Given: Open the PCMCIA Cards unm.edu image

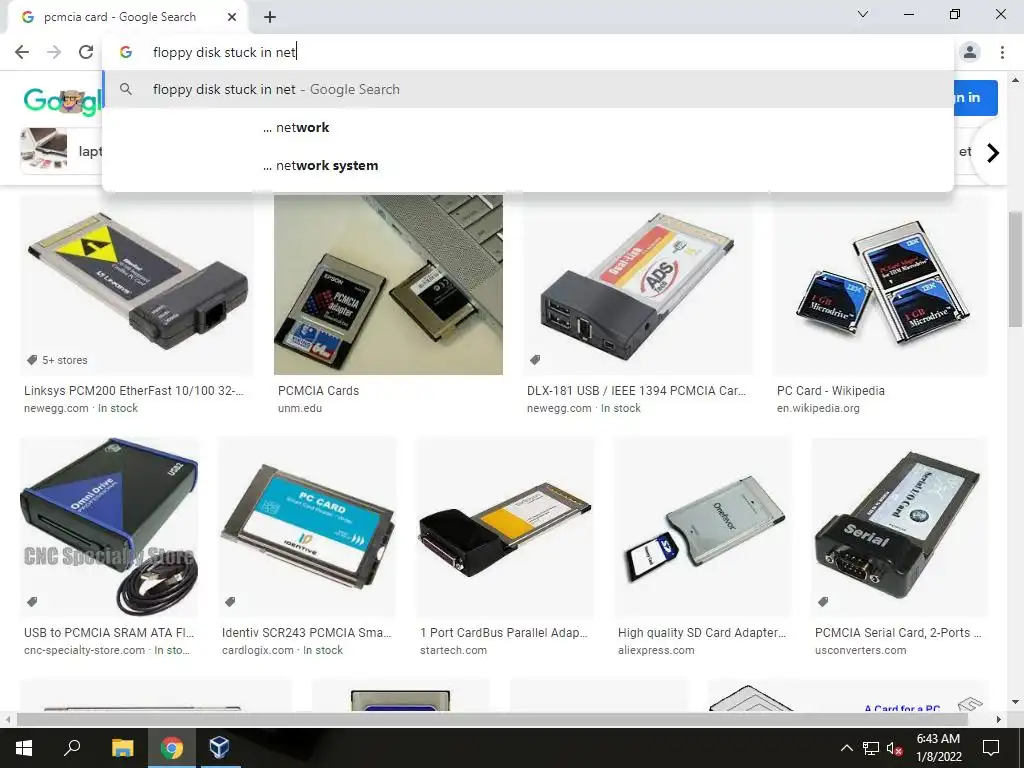Looking at the screenshot, I should (388, 285).
